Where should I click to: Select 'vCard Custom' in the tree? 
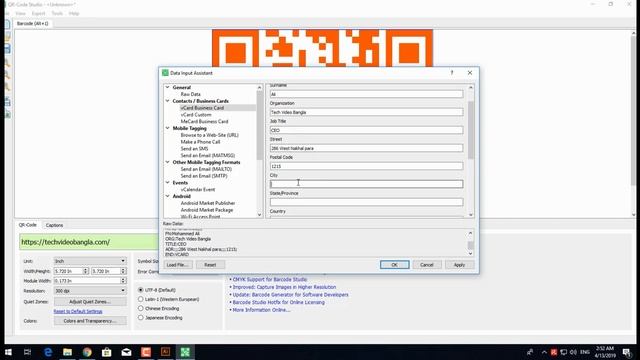click(x=196, y=115)
